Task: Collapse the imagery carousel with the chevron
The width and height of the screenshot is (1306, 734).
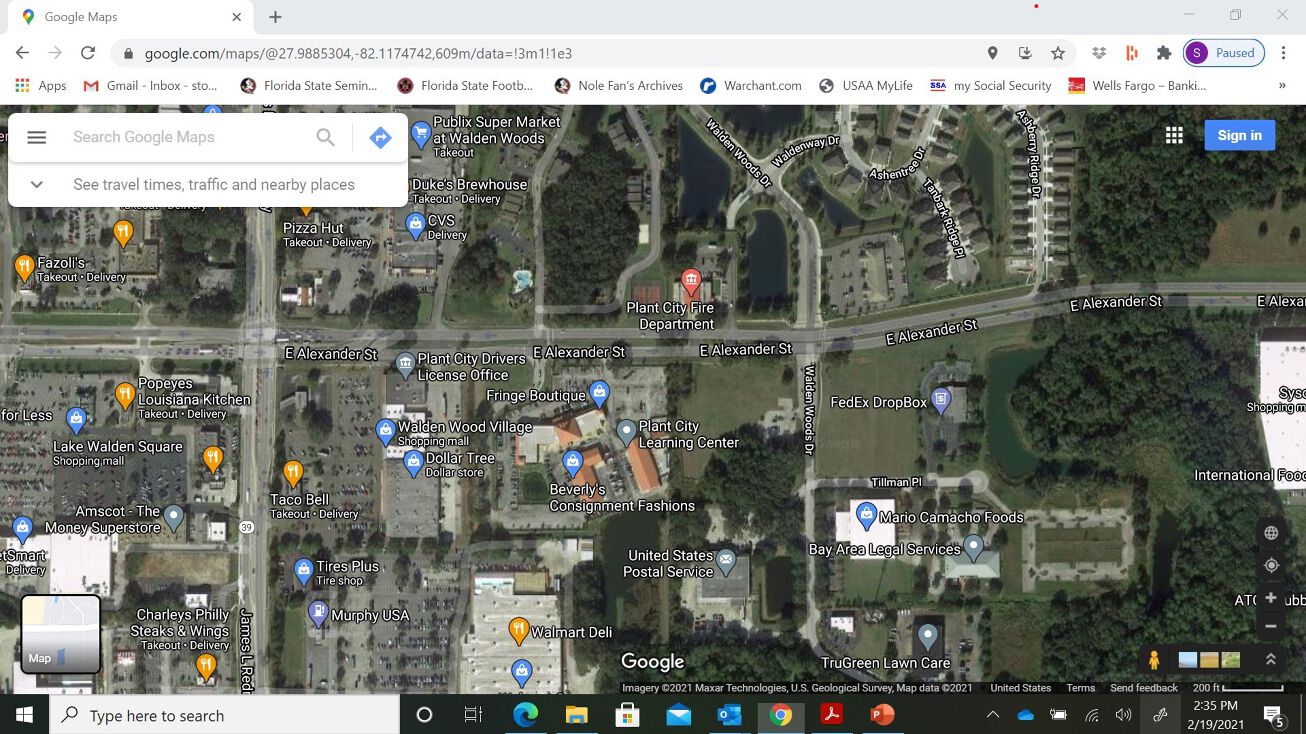Action: coord(1271,659)
